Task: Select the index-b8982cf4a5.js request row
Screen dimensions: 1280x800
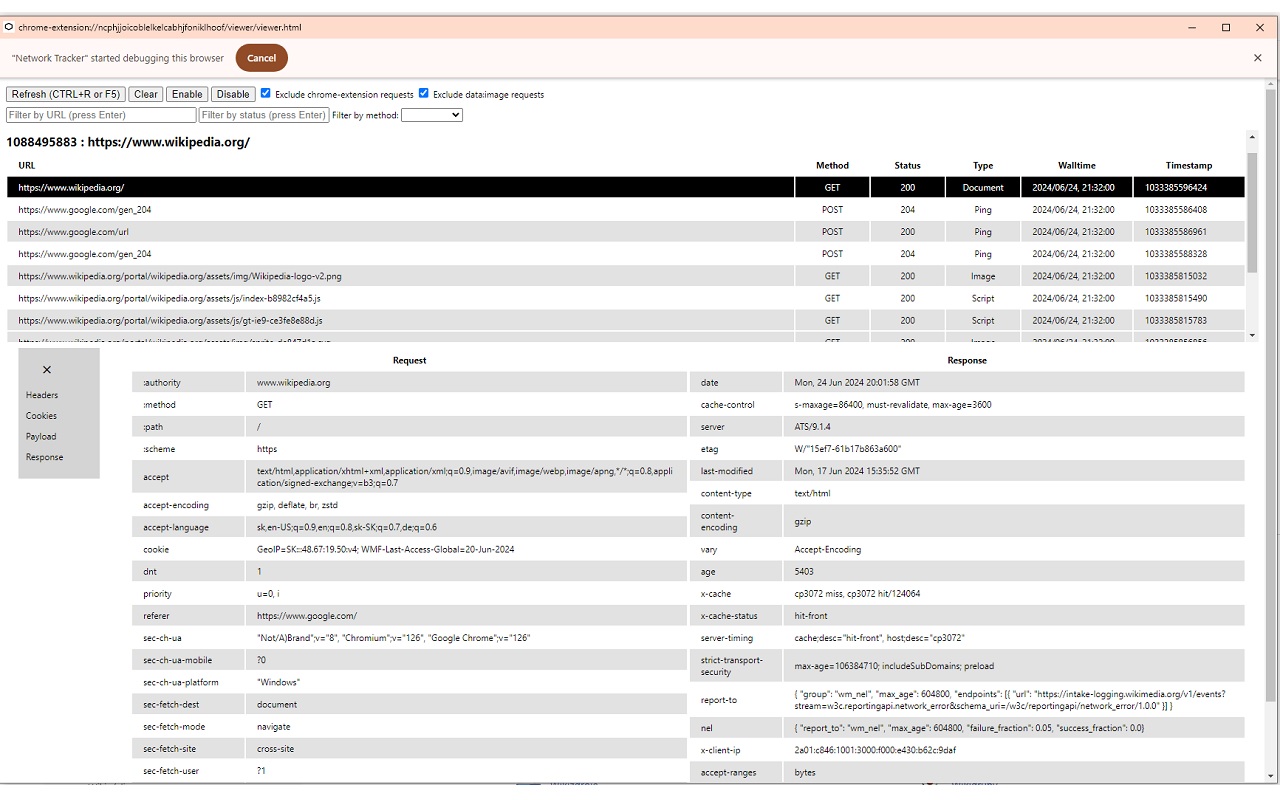Action: (x=626, y=298)
